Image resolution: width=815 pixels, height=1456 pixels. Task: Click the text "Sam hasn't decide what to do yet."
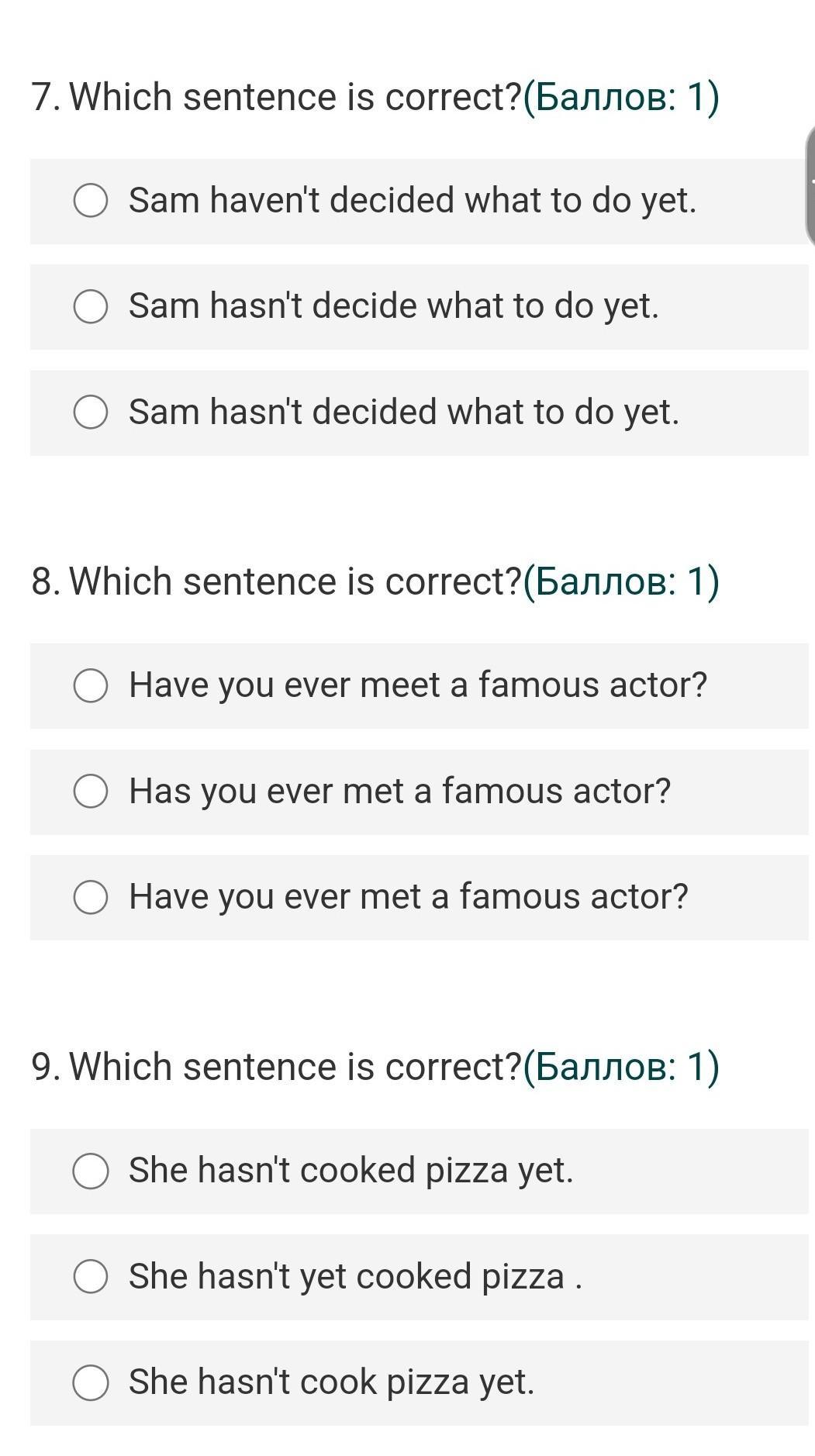pos(394,306)
